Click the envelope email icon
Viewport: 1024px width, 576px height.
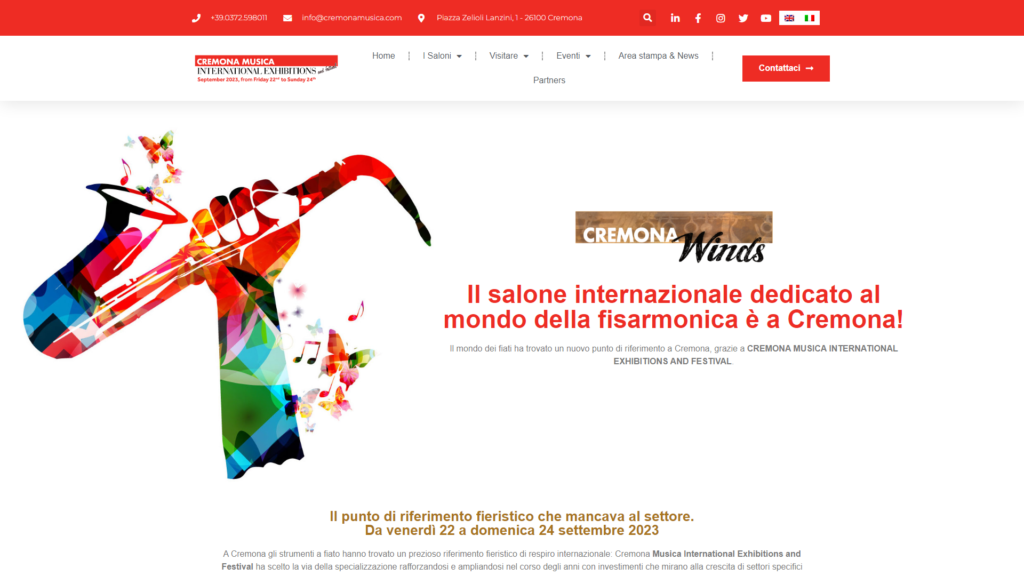coord(287,18)
